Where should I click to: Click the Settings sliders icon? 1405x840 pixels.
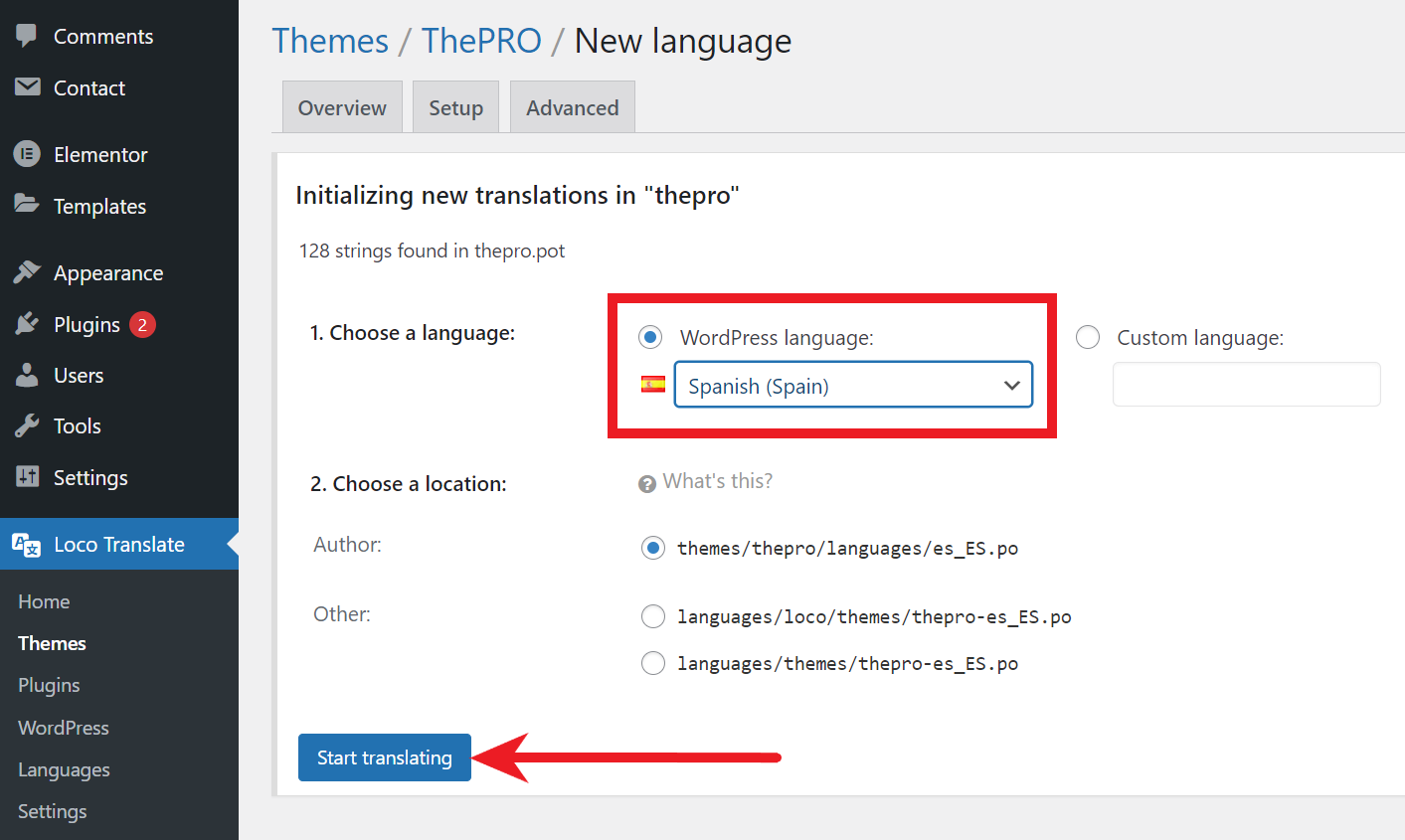(x=27, y=477)
